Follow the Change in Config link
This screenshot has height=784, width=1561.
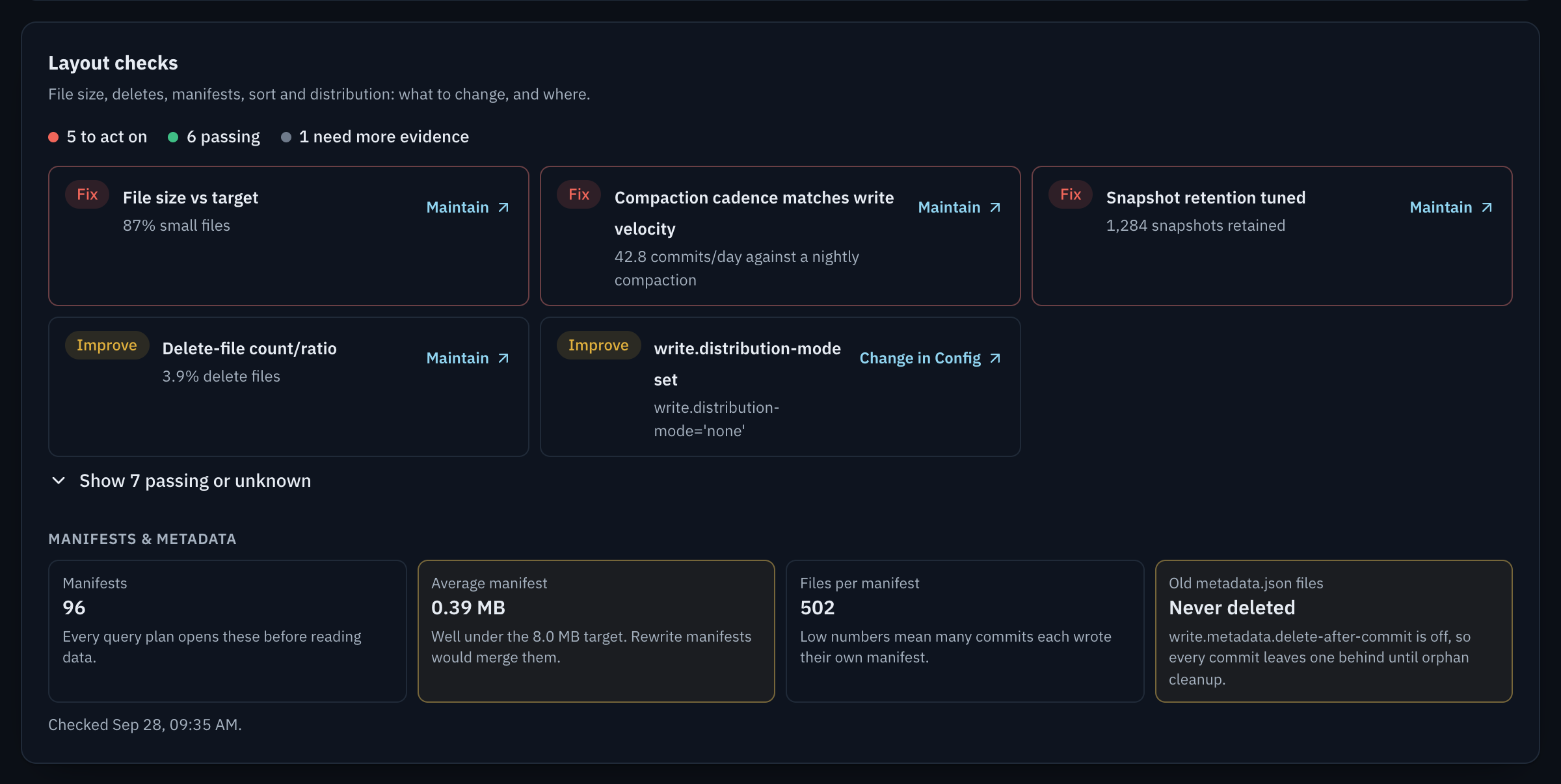930,358
